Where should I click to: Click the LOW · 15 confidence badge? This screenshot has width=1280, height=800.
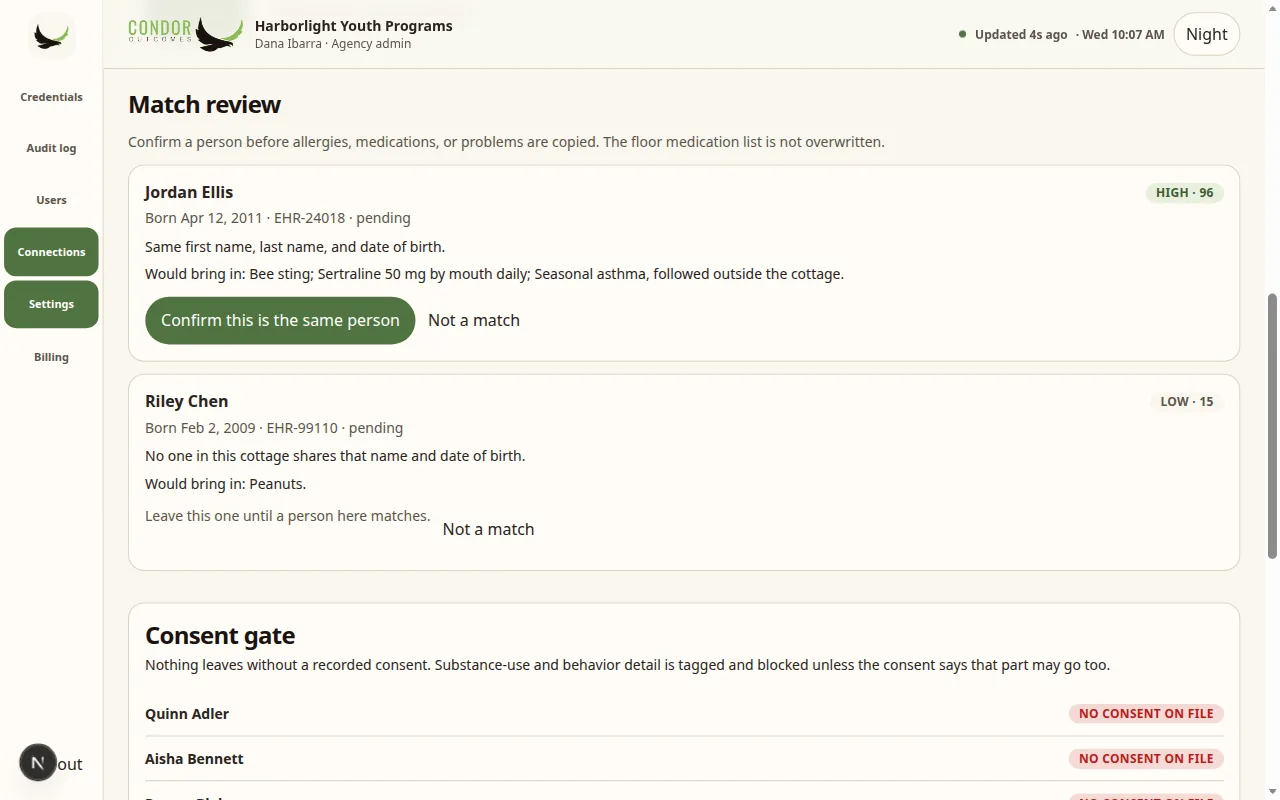click(x=1187, y=401)
